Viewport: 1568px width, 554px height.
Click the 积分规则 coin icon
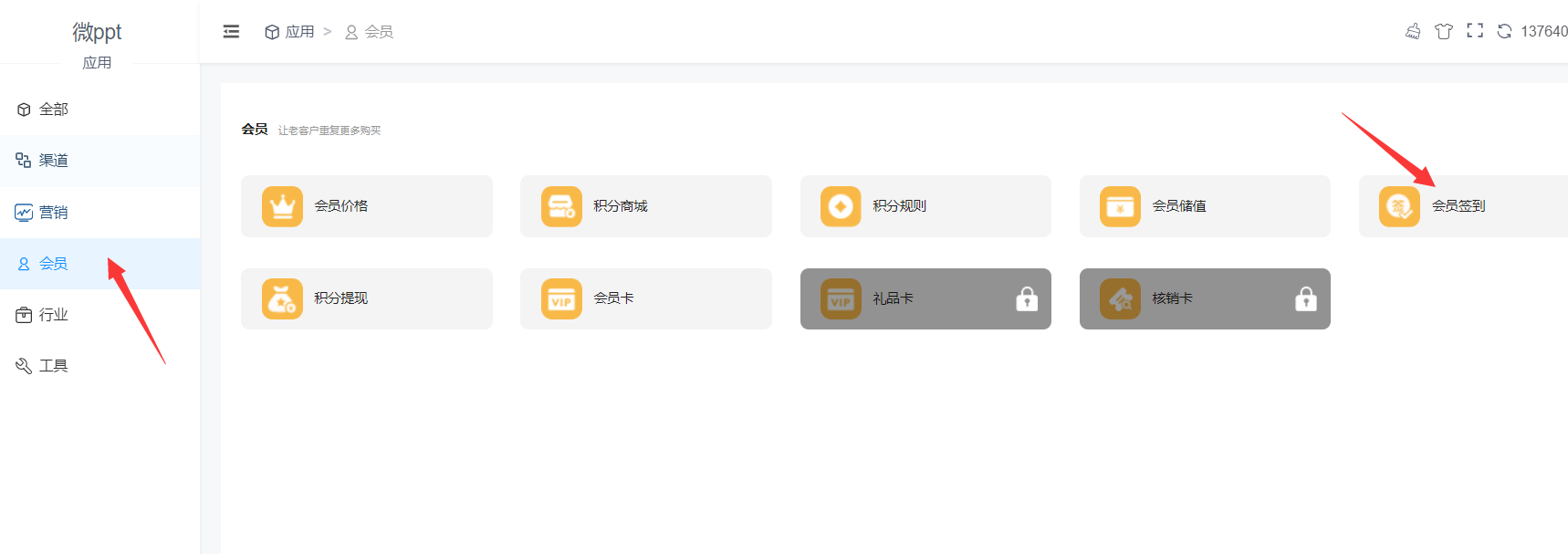[841, 206]
